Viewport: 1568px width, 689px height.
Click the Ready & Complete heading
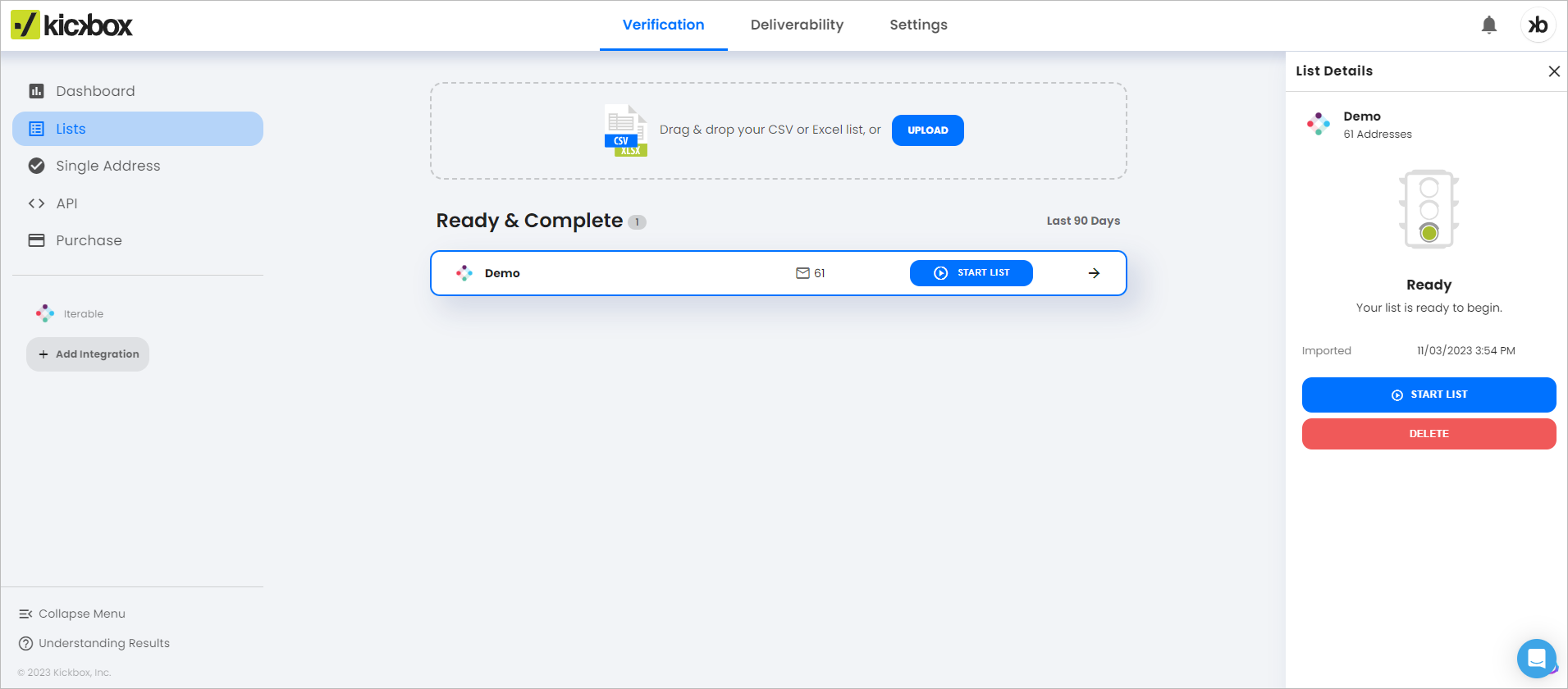529,221
